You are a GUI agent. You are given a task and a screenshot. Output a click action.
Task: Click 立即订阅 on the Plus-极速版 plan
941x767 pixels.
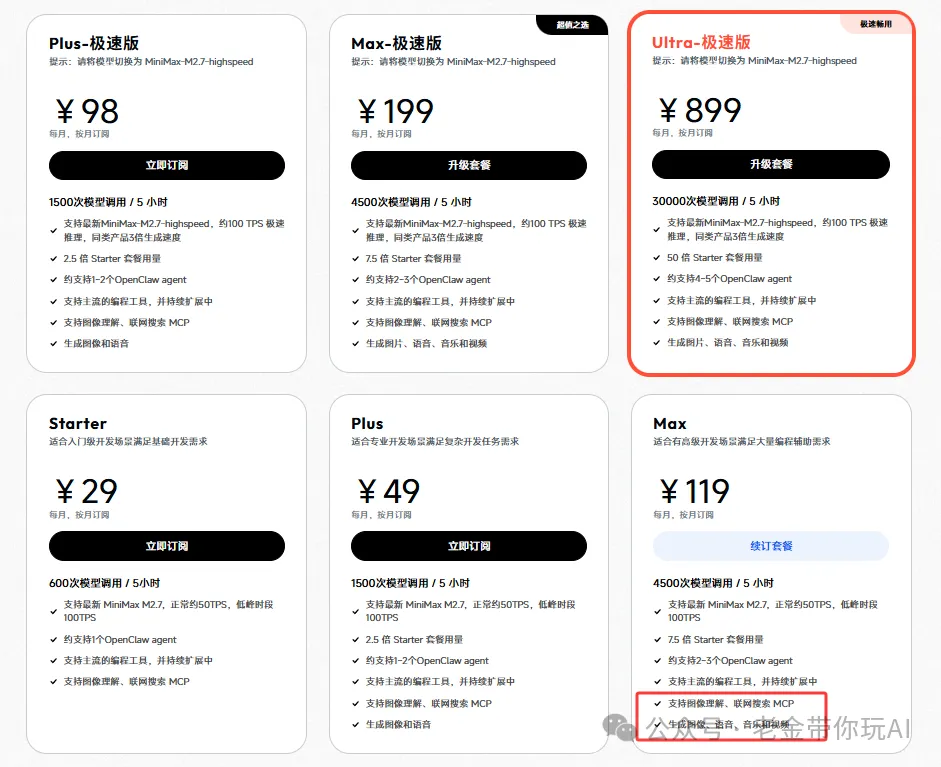tap(166, 166)
